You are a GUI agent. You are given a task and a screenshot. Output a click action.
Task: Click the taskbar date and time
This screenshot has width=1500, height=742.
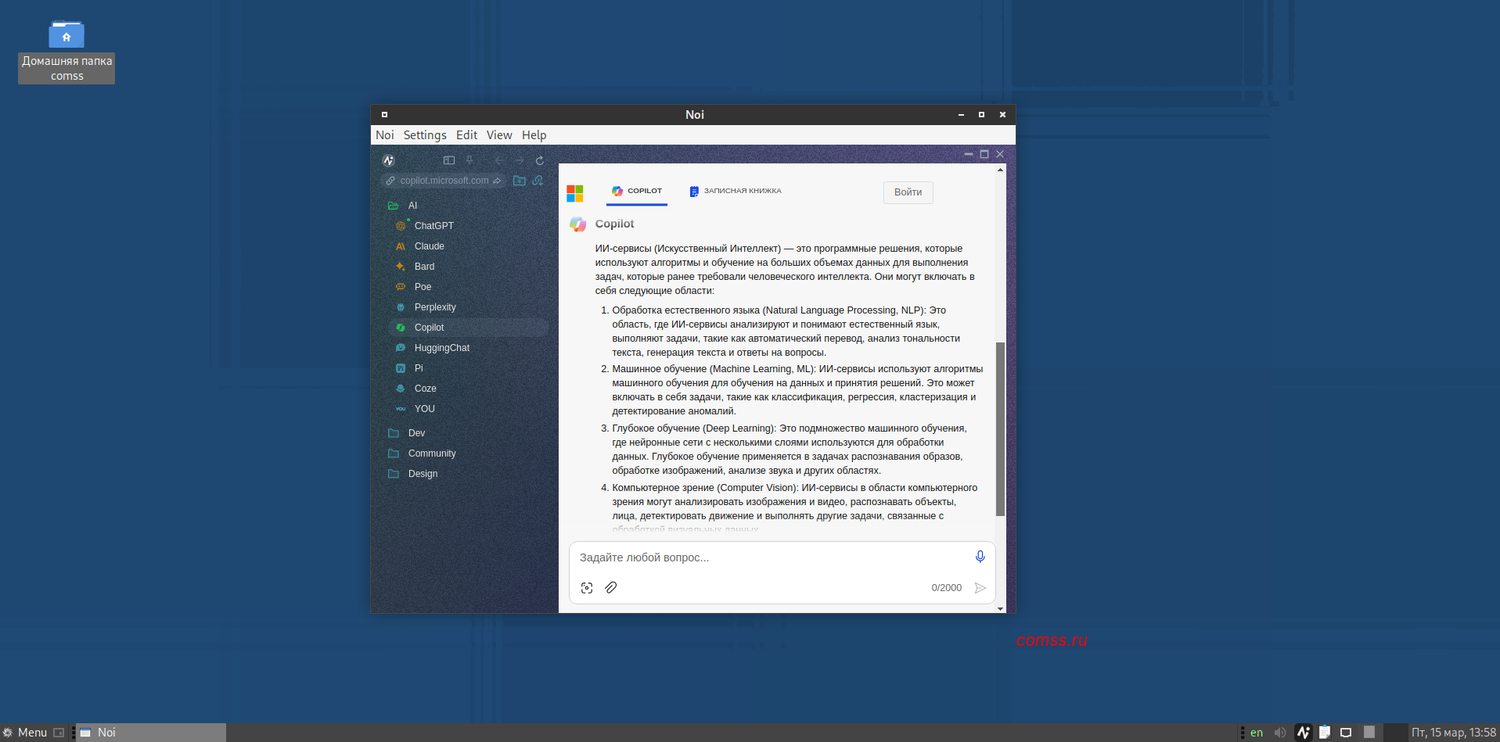point(1454,733)
